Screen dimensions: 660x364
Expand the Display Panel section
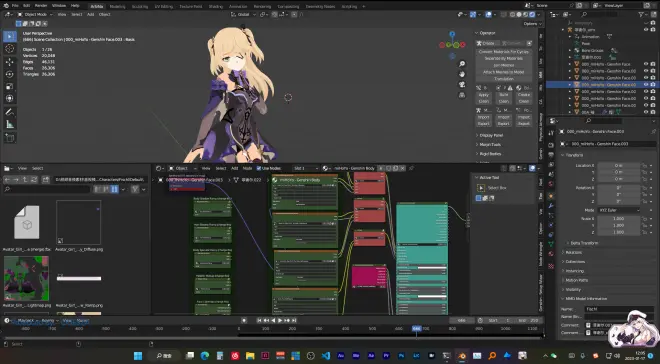click(491, 136)
